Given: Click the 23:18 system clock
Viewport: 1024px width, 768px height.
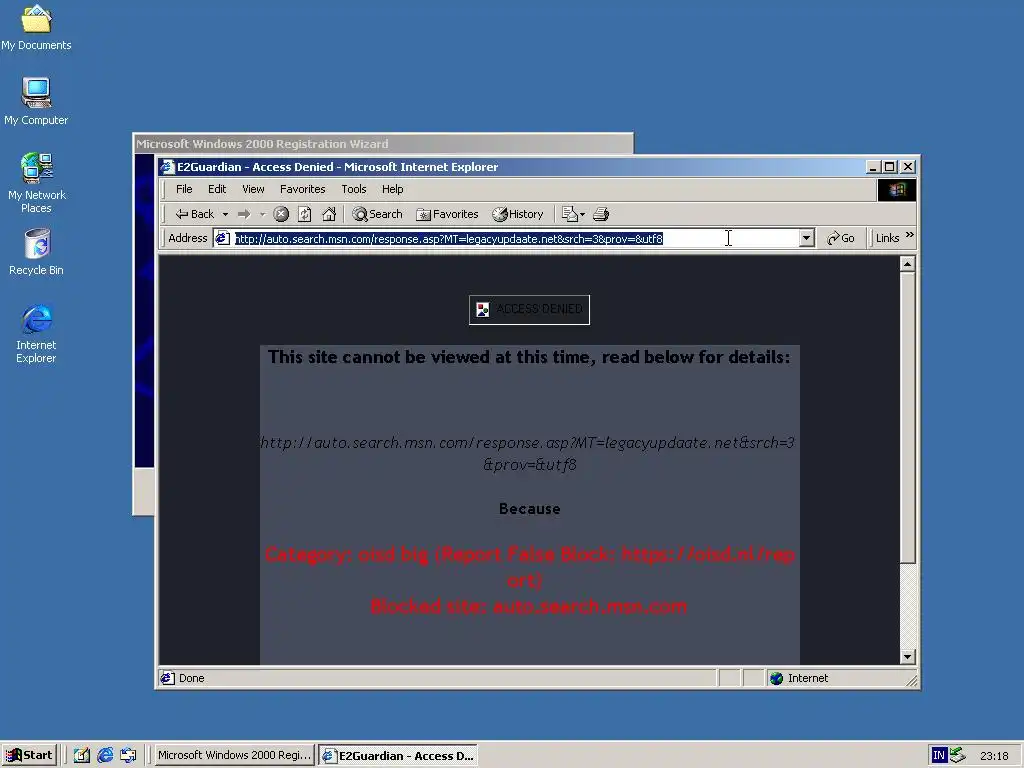Looking at the screenshot, I should [x=994, y=756].
